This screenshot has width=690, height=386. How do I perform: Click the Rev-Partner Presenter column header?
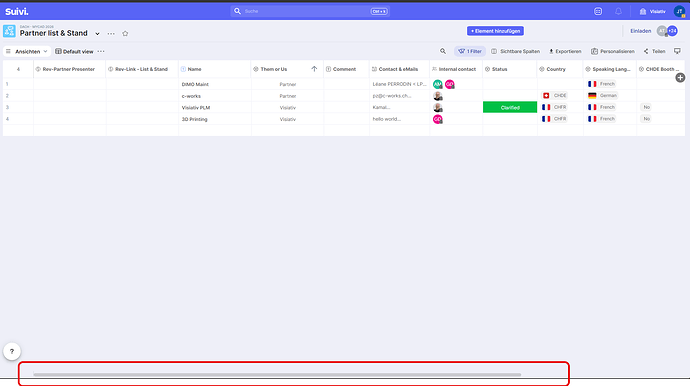click(70, 69)
